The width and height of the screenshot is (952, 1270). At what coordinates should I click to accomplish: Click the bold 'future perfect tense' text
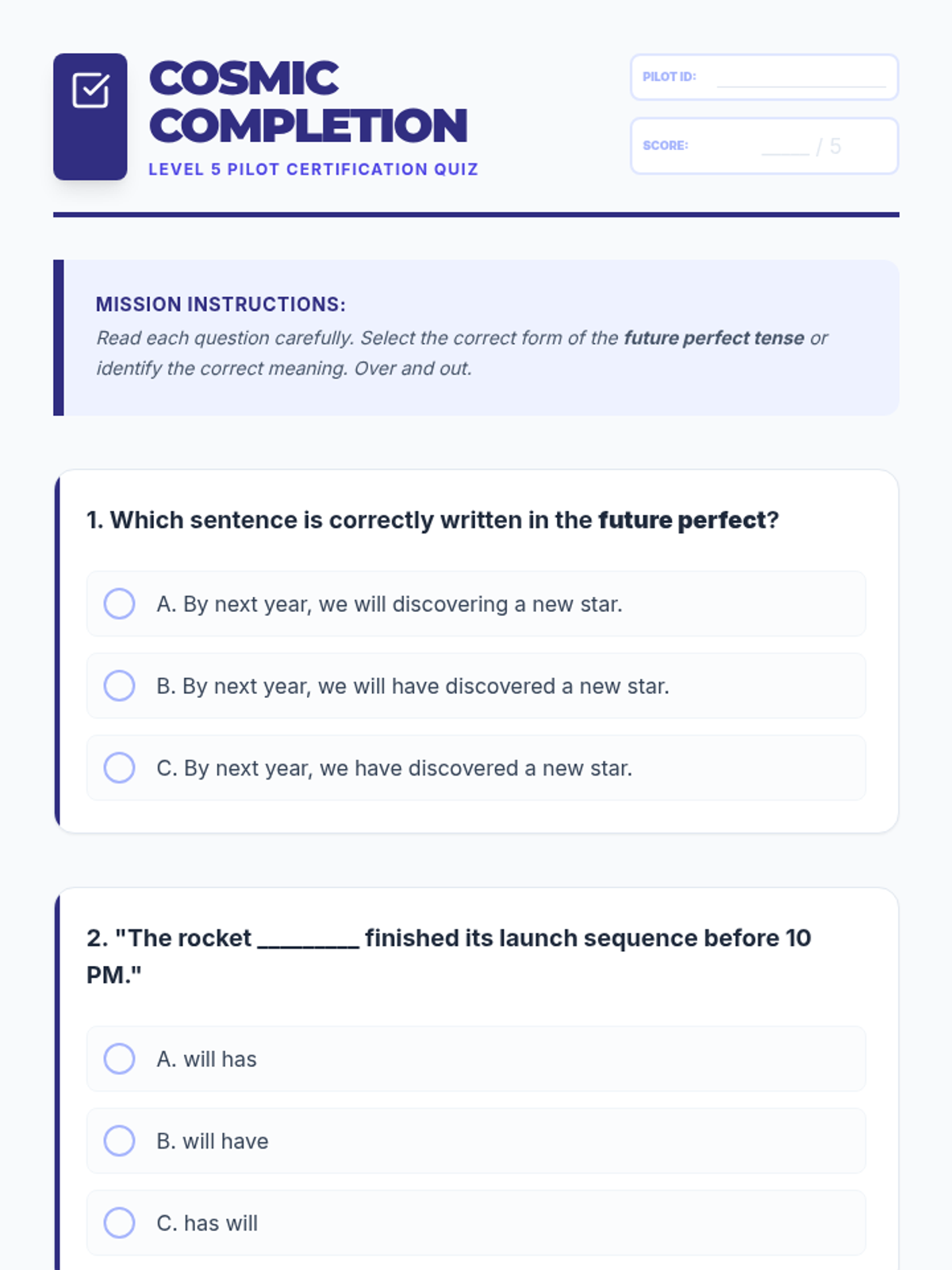714,338
